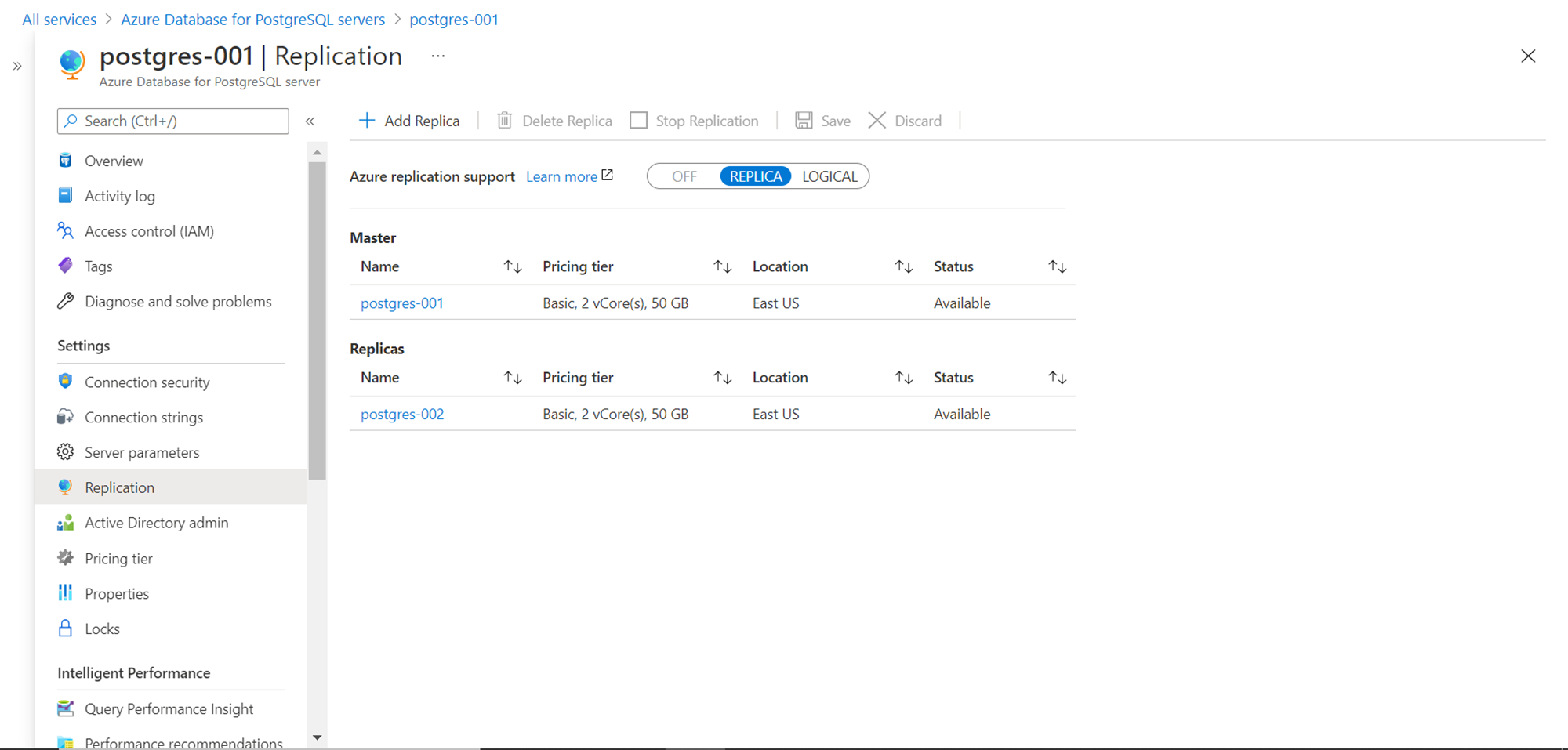Image resolution: width=1568 pixels, height=750 pixels.
Task: Select the LOGICAL replication support option
Action: [829, 176]
